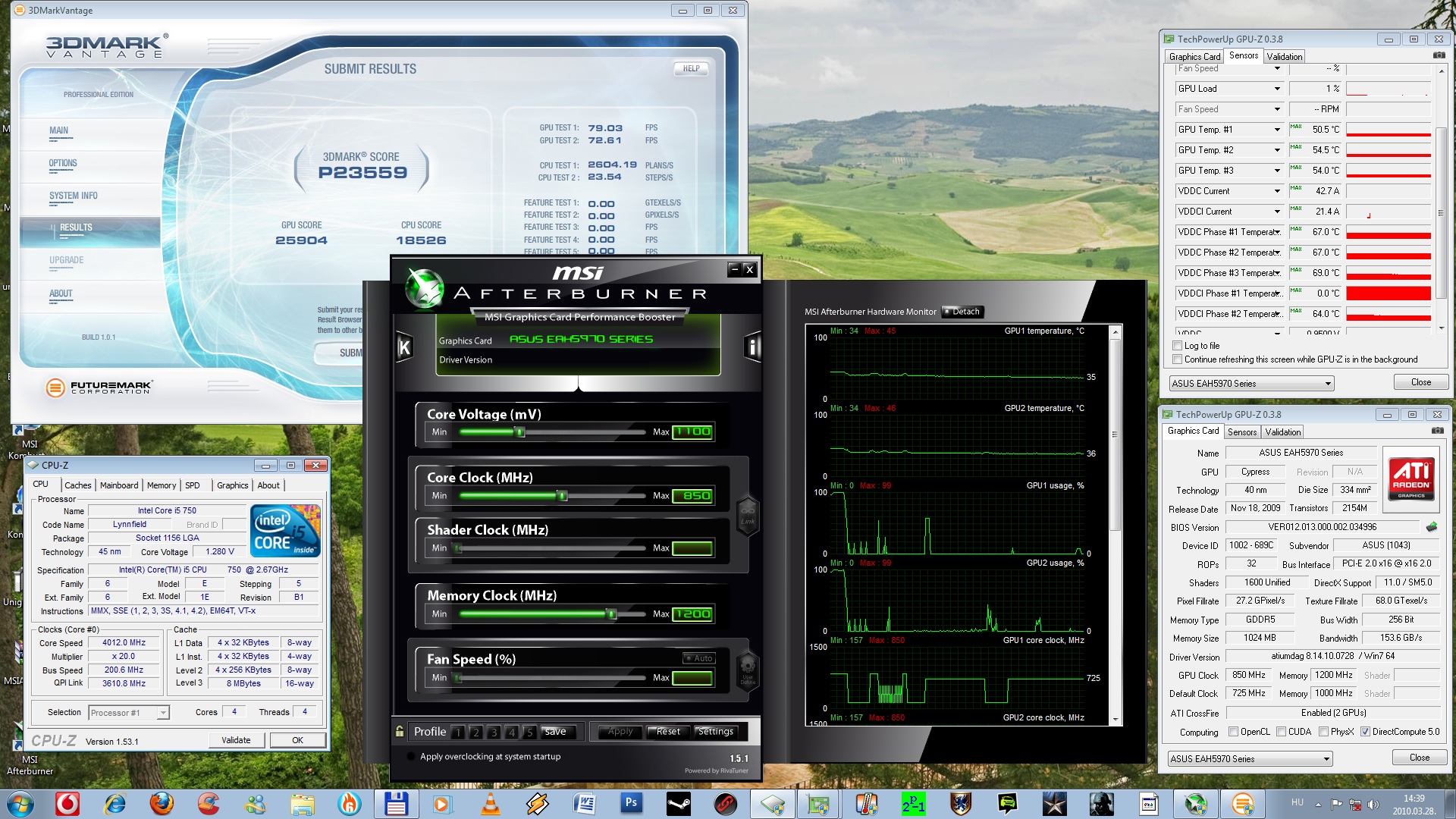The image size is (1456, 819).
Task: Click the User Define fan icon in Afterburner
Action: pyautogui.click(x=748, y=671)
